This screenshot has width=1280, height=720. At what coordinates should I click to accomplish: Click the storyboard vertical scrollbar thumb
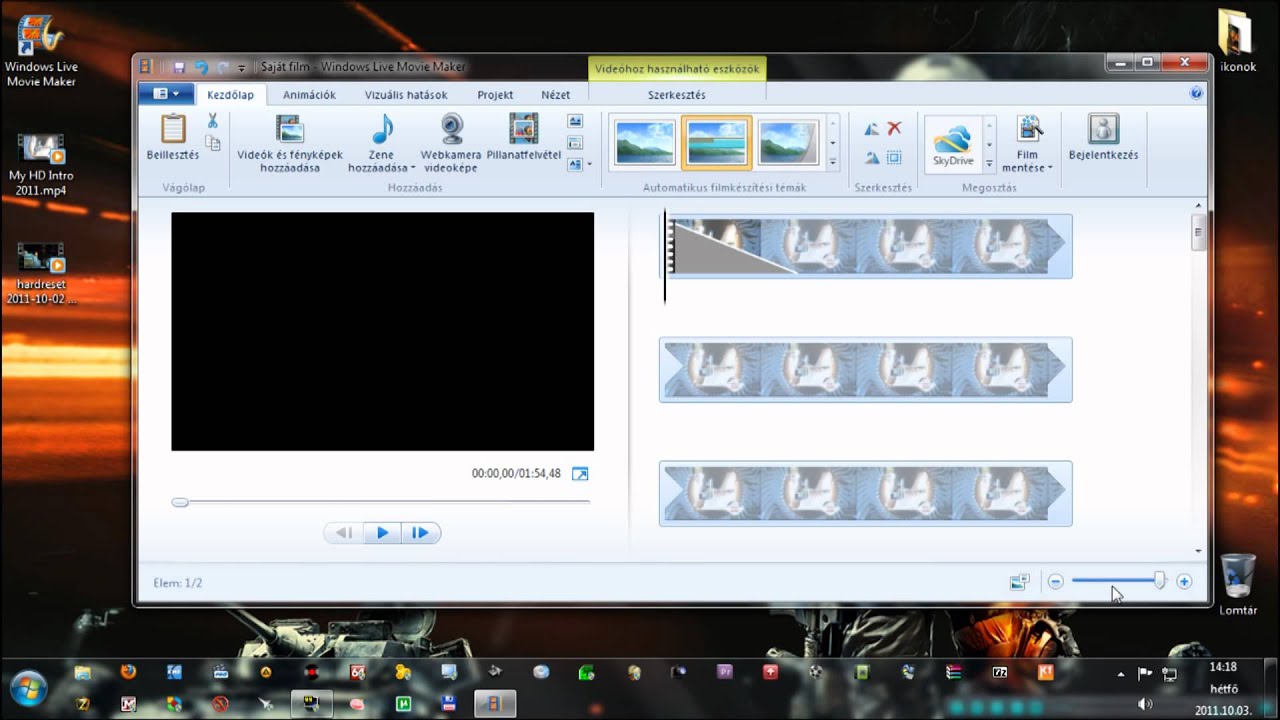point(1198,233)
